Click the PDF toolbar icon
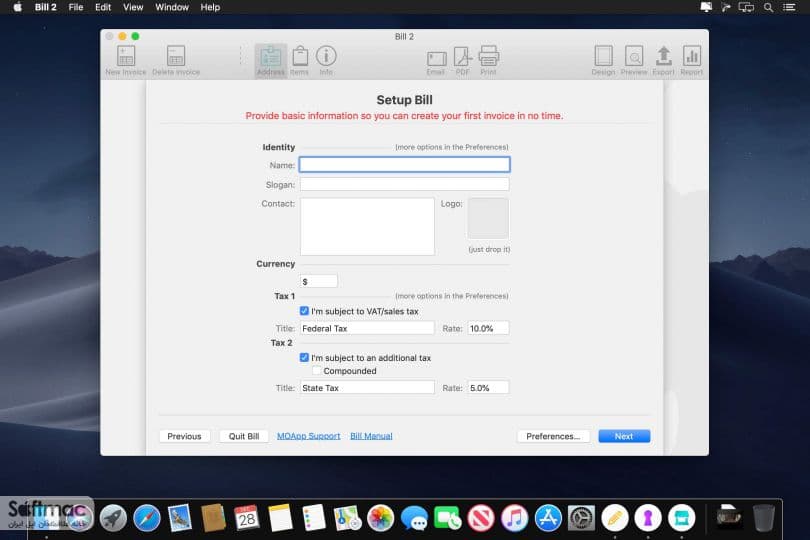 (462, 60)
